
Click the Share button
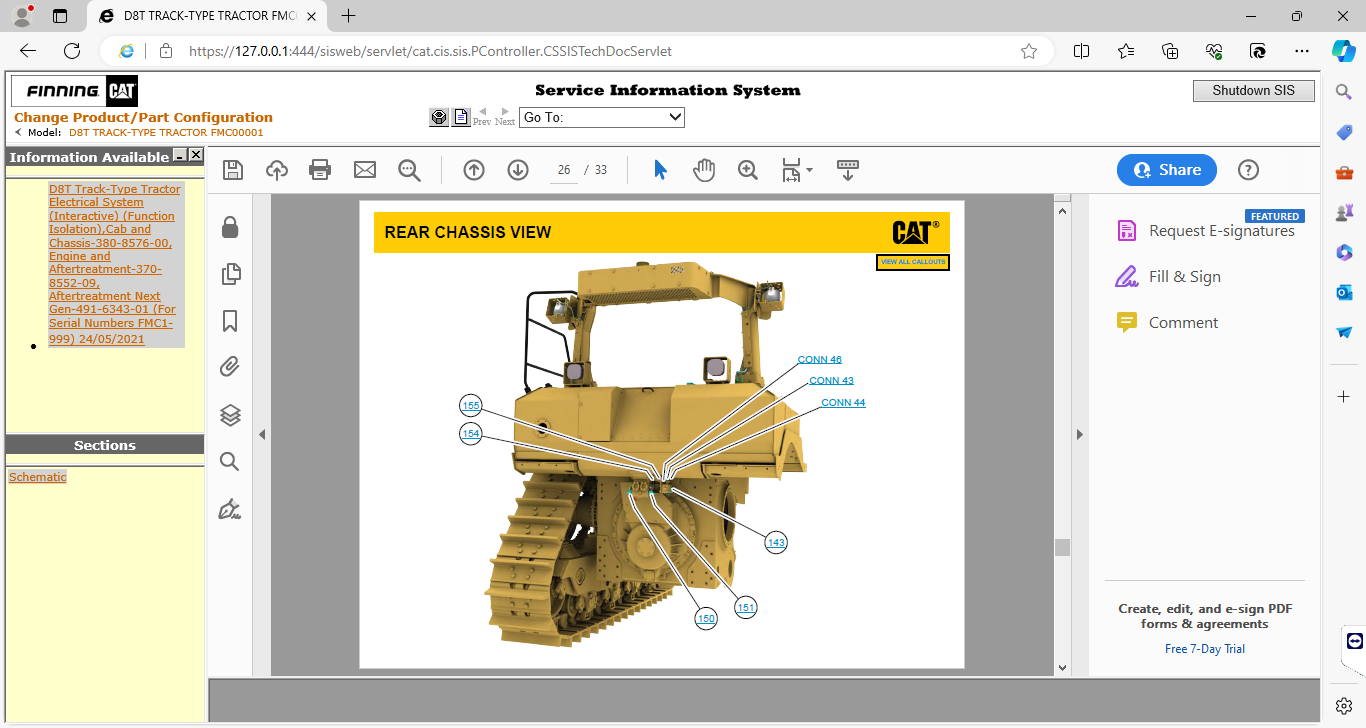(x=1167, y=170)
